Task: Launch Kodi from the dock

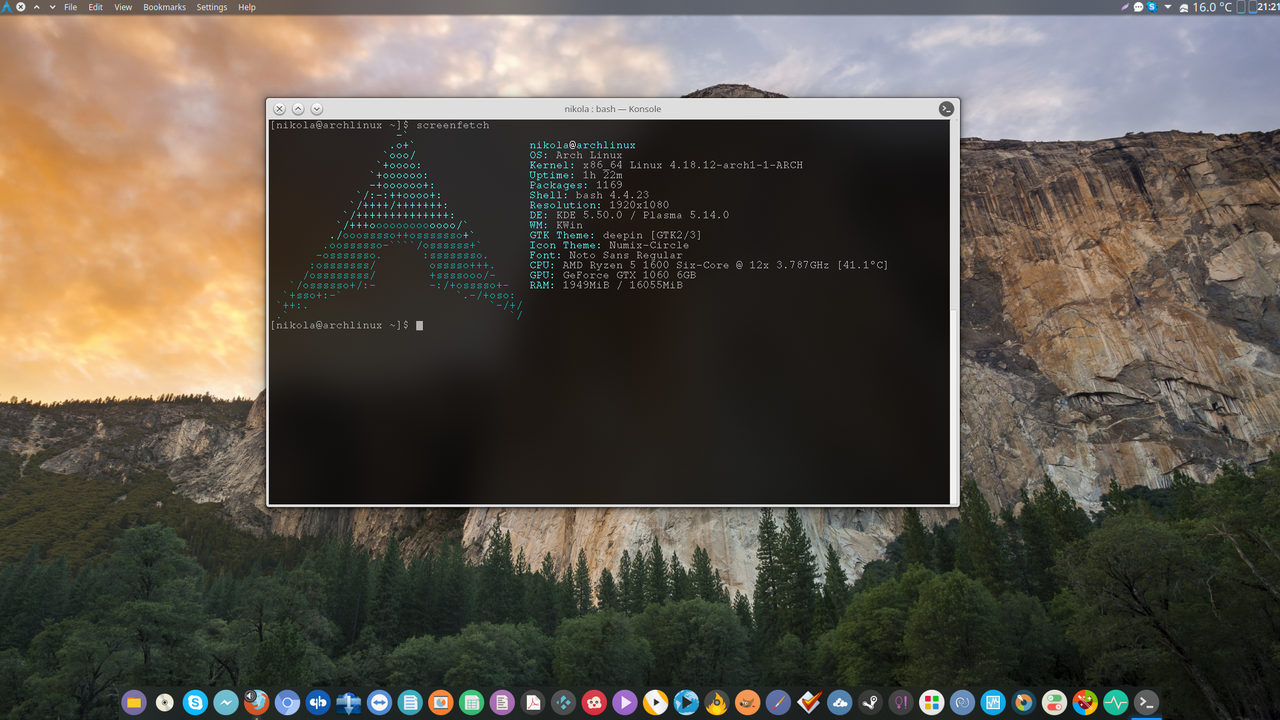Action: coord(563,703)
